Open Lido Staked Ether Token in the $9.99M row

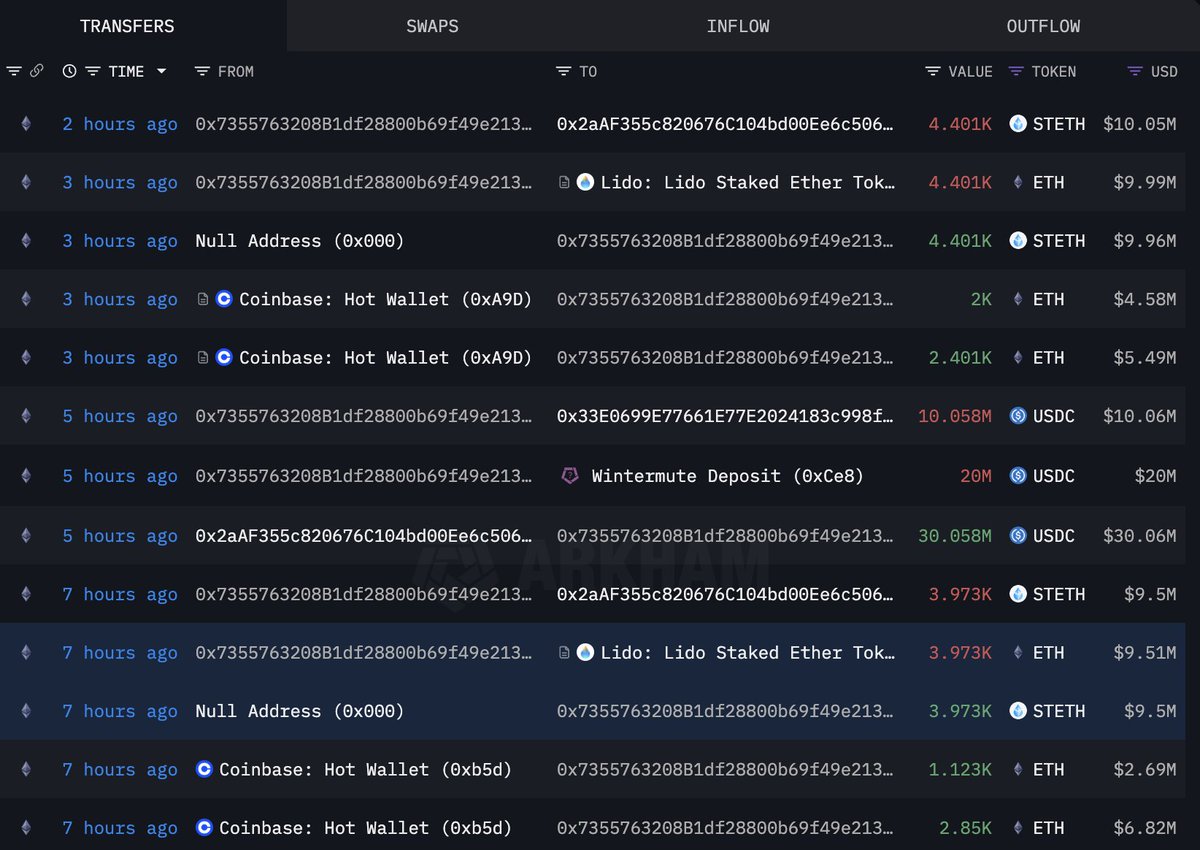(748, 182)
